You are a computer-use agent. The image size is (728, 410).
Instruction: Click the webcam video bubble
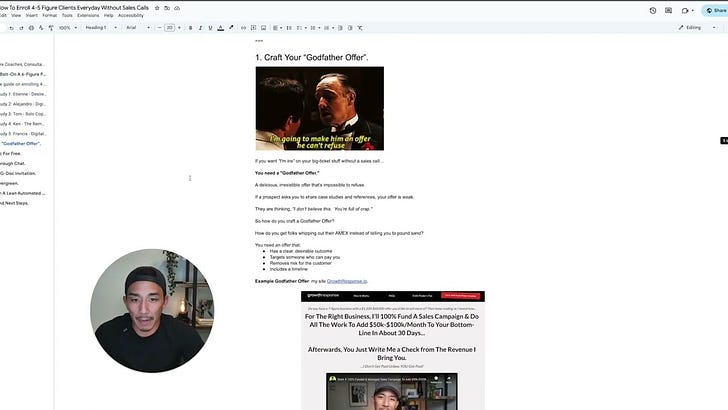click(x=152, y=311)
